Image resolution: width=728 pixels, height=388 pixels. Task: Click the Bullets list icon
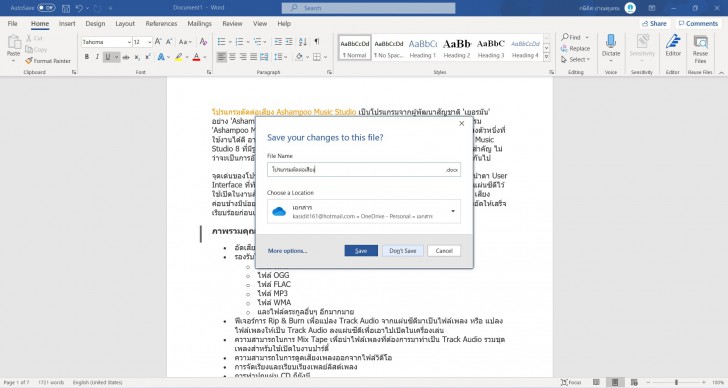(x=221, y=42)
